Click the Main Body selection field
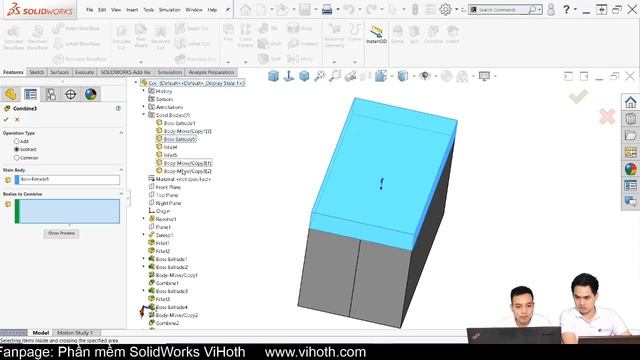Screen dimensions: 640x360 67,179
